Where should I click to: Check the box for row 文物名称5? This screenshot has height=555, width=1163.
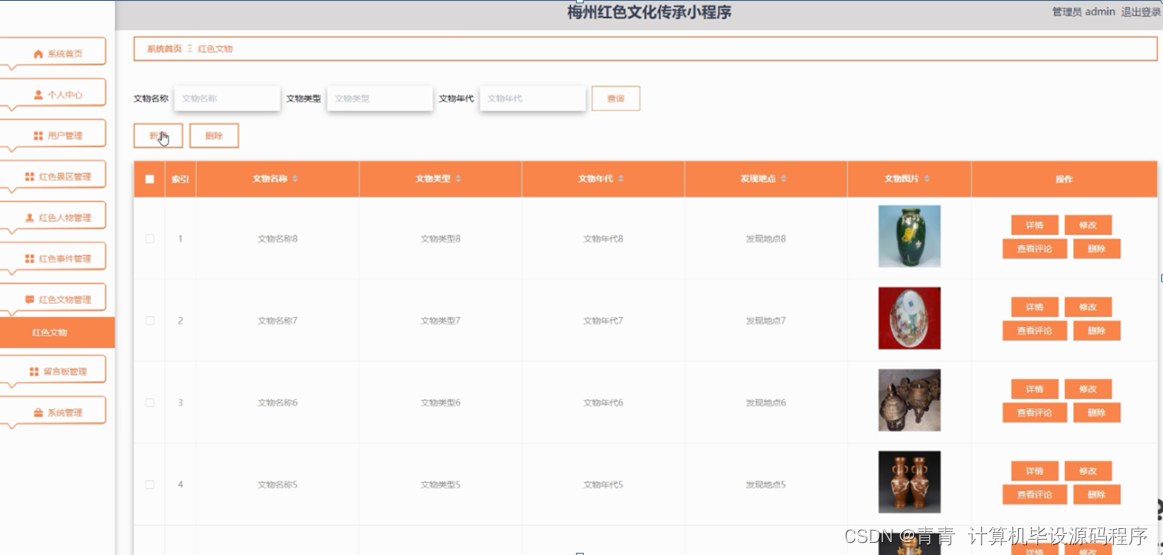click(x=150, y=485)
